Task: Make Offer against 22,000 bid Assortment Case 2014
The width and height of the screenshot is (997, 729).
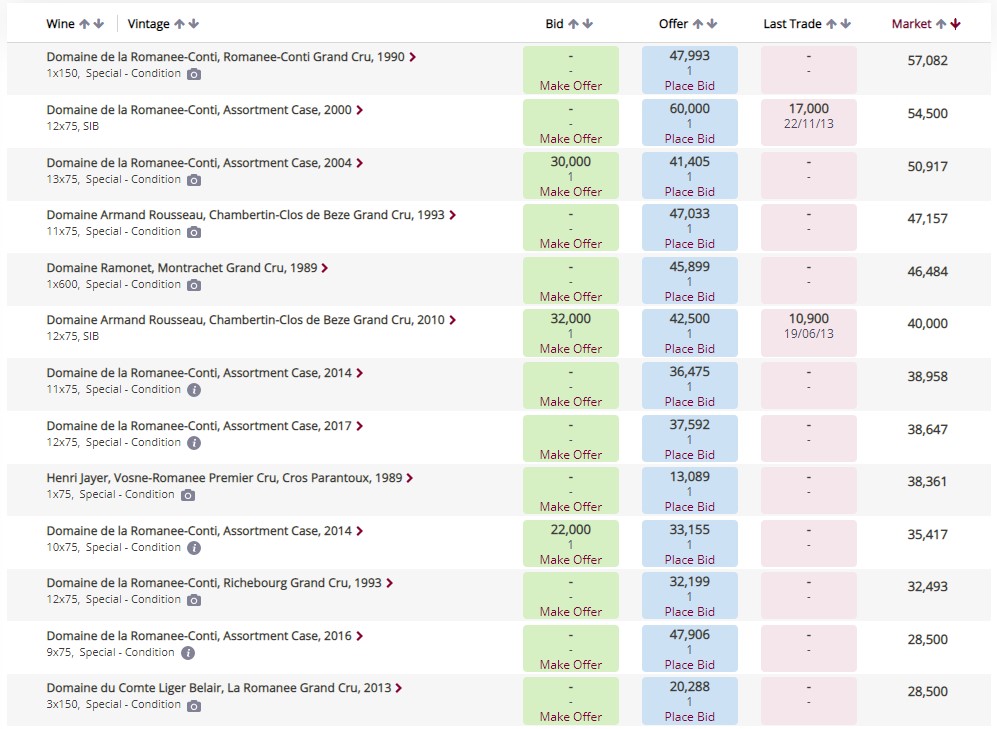Action: (x=570, y=560)
